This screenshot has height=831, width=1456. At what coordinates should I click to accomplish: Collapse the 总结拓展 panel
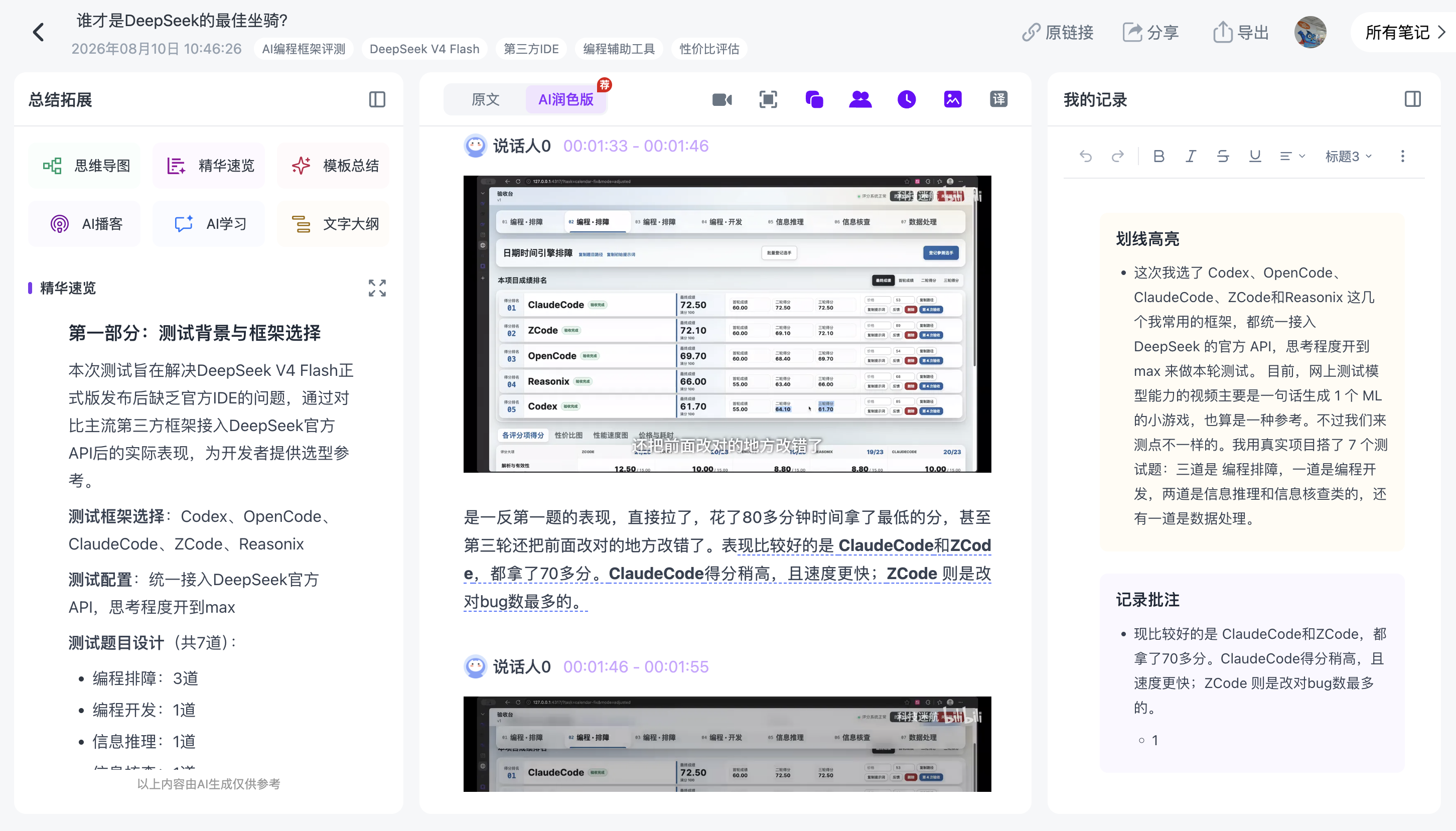pos(377,100)
